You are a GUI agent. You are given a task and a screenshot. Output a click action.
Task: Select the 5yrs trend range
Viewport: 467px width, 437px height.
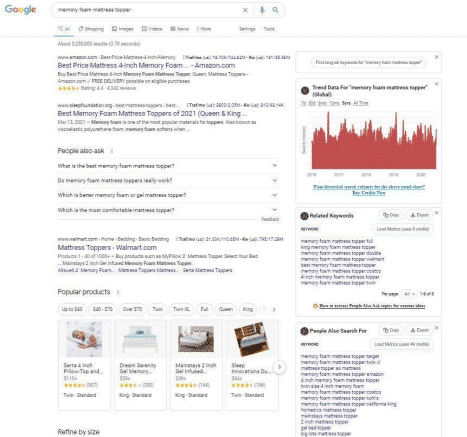point(346,103)
